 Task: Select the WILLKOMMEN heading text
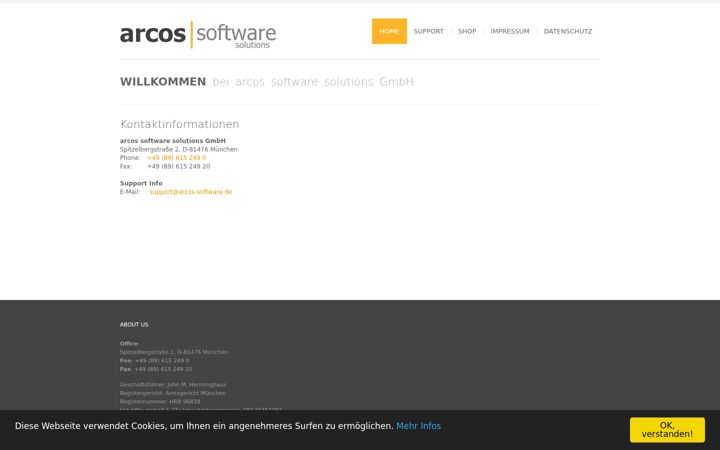coord(163,82)
